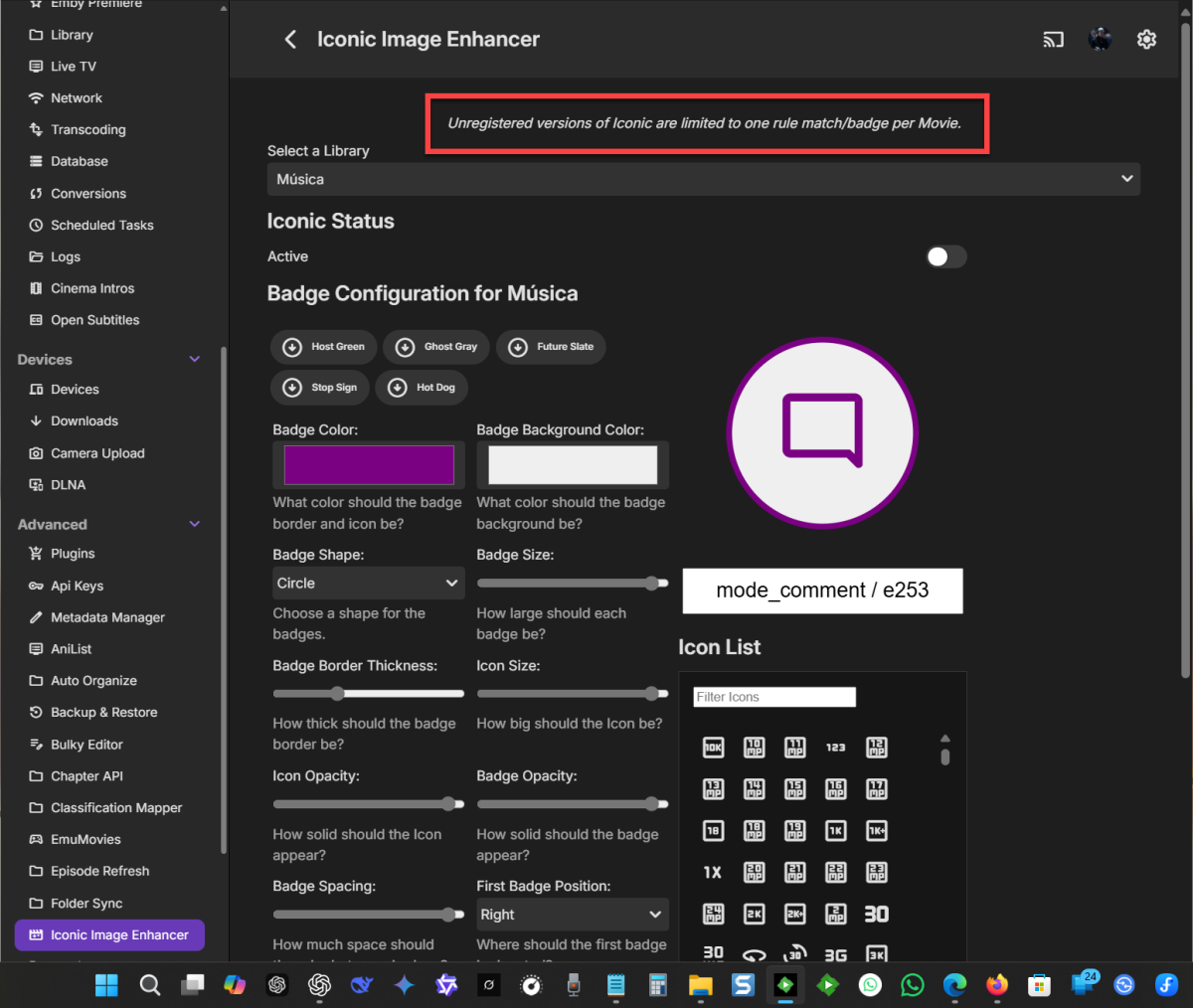Open settings via the gear icon
The image size is (1193, 1008).
pyautogui.click(x=1146, y=40)
